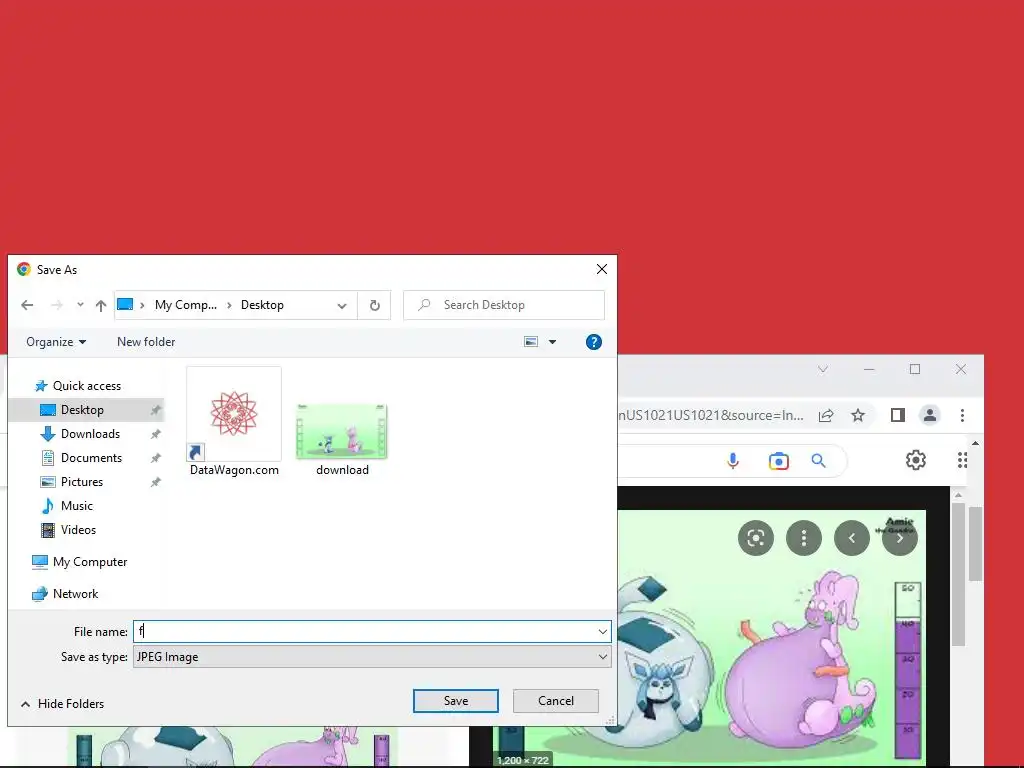Viewport: 1024px width, 768px height.
Task: Click My Comp... in address path
Action: pyautogui.click(x=185, y=305)
